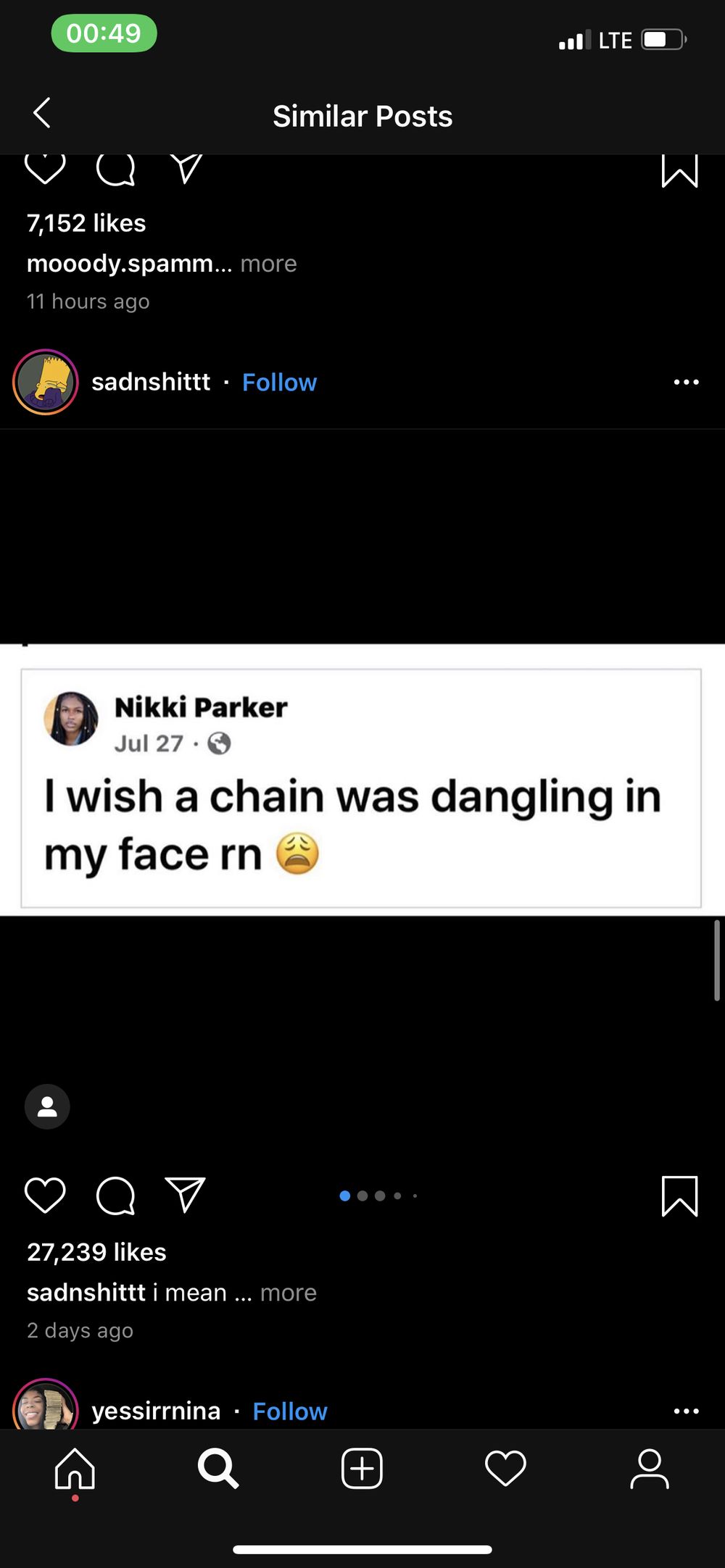Share the sadnshittt post via paper plane

(x=186, y=1194)
